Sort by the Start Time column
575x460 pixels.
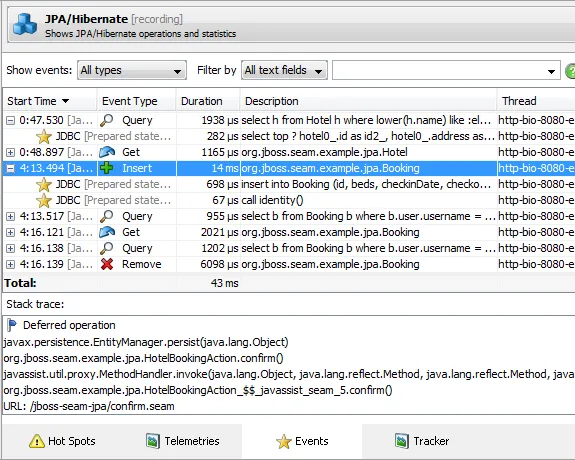pyautogui.click(x=50, y=101)
